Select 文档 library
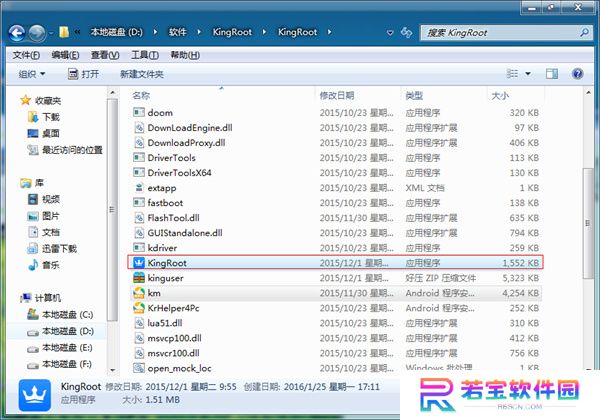 coord(51,232)
